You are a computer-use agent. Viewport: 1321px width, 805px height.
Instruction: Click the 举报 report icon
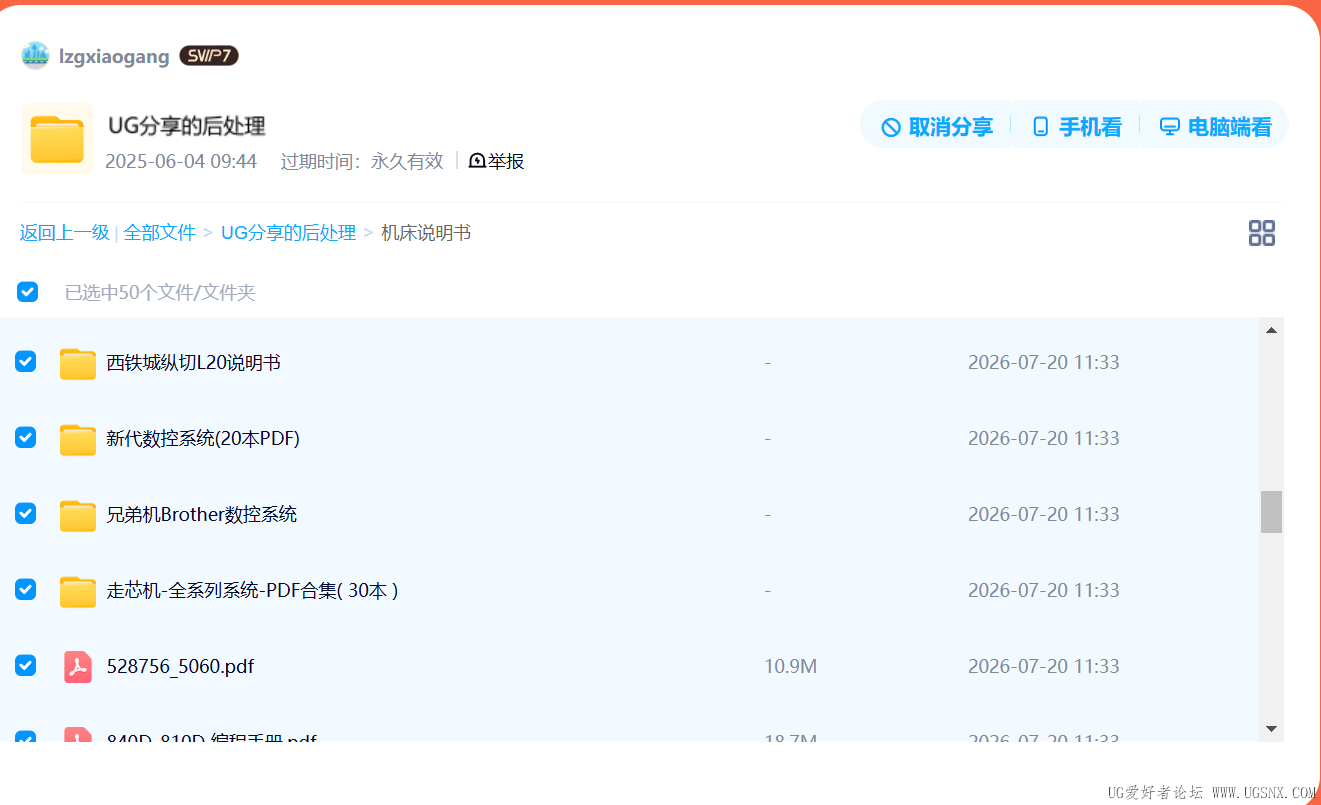pyautogui.click(x=477, y=161)
